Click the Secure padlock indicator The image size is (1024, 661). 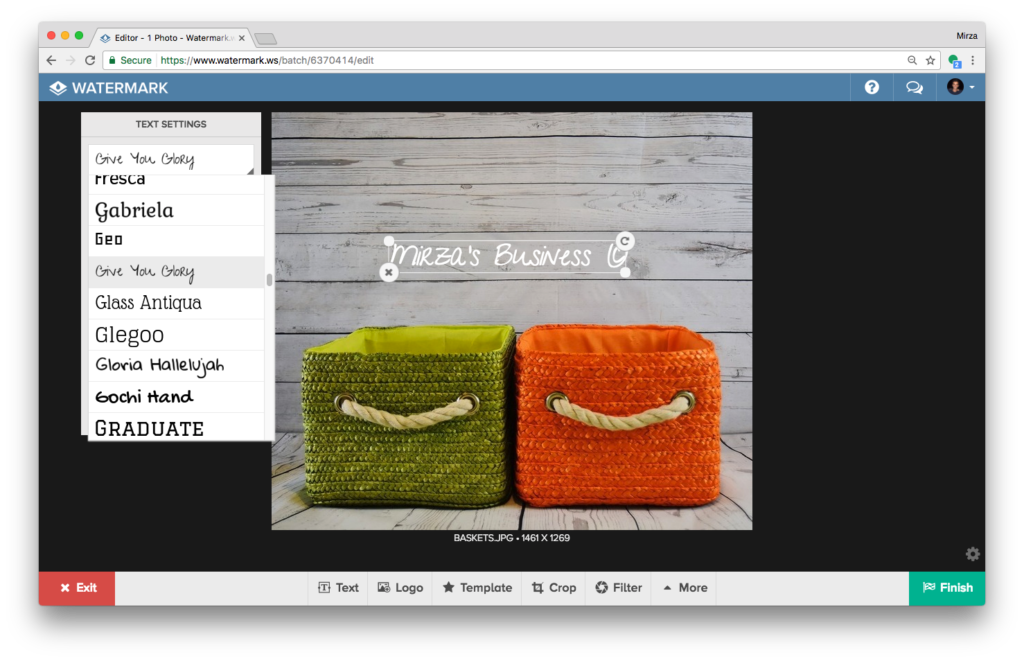pyautogui.click(x=130, y=60)
